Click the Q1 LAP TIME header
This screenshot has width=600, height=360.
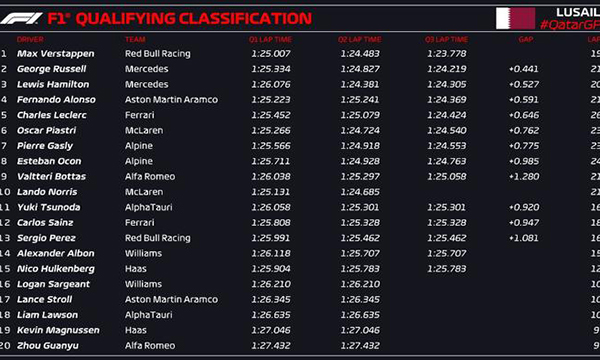pos(270,39)
